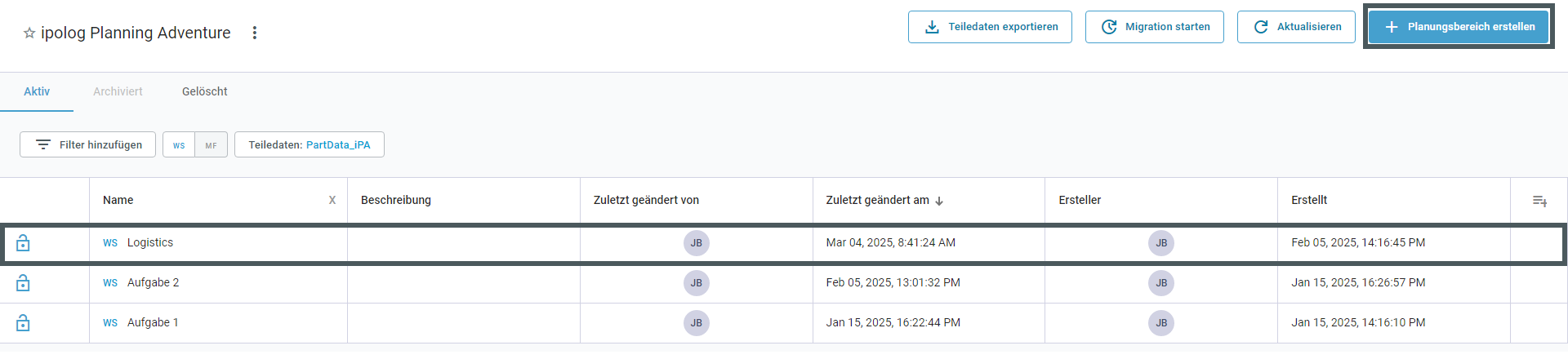
Task: Open the Logistics workspace row
Action: (783, 243)
